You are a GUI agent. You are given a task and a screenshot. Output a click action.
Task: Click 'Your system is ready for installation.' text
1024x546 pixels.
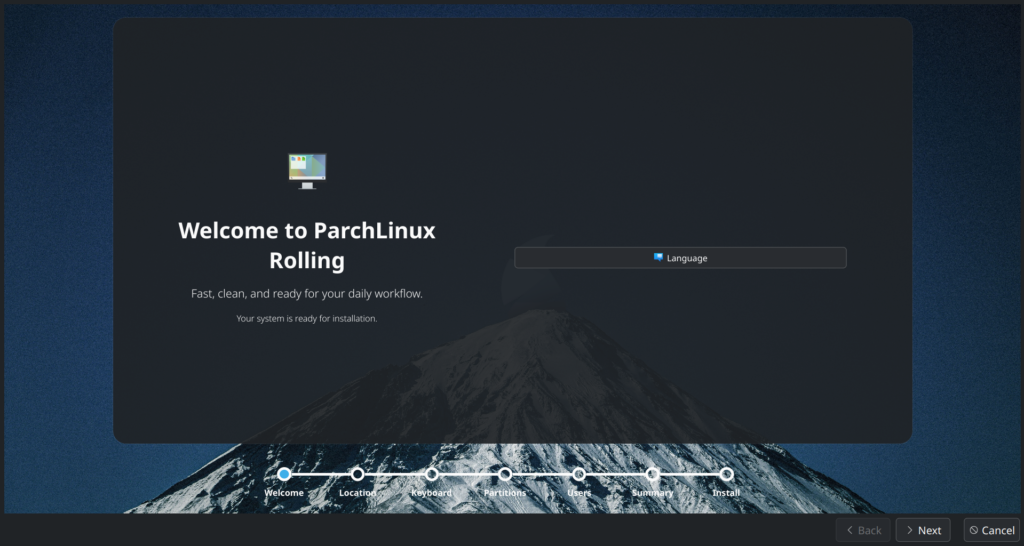[307, 319]
